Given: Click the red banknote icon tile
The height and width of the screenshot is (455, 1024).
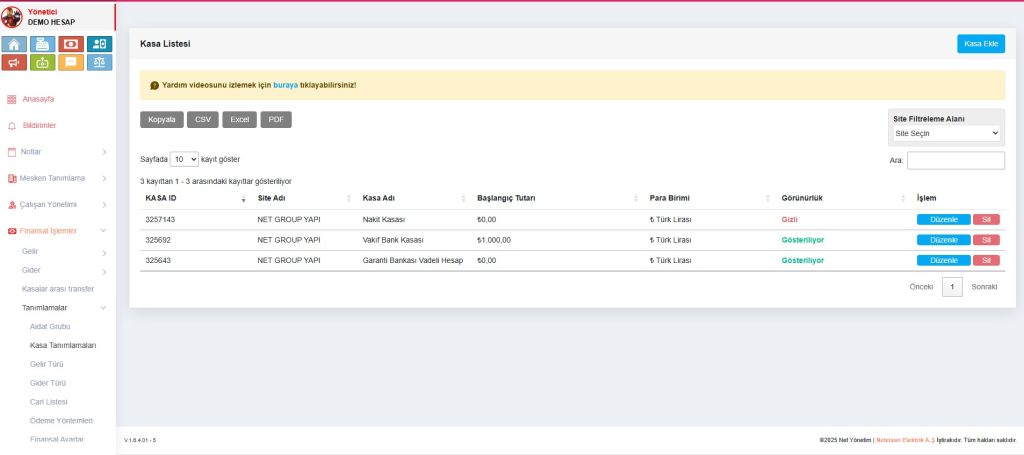Looking at the screenshot, I should click(71, 44).
